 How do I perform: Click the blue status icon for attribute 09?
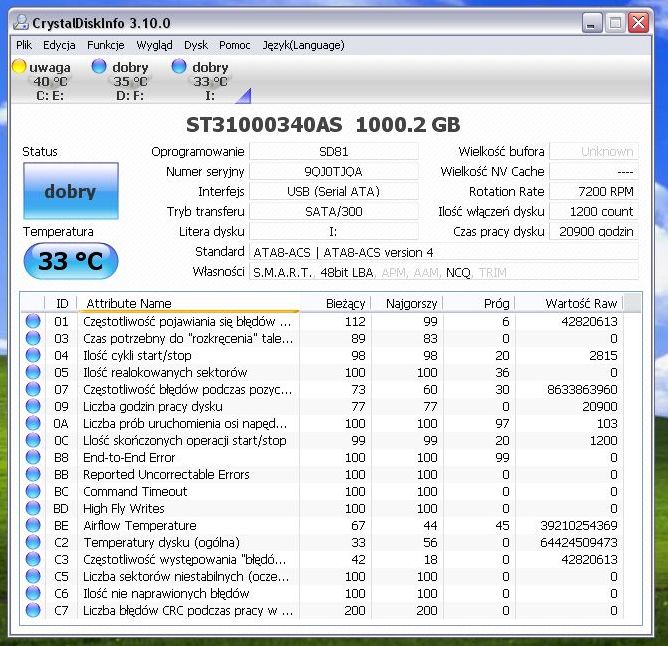pos(33,407)
